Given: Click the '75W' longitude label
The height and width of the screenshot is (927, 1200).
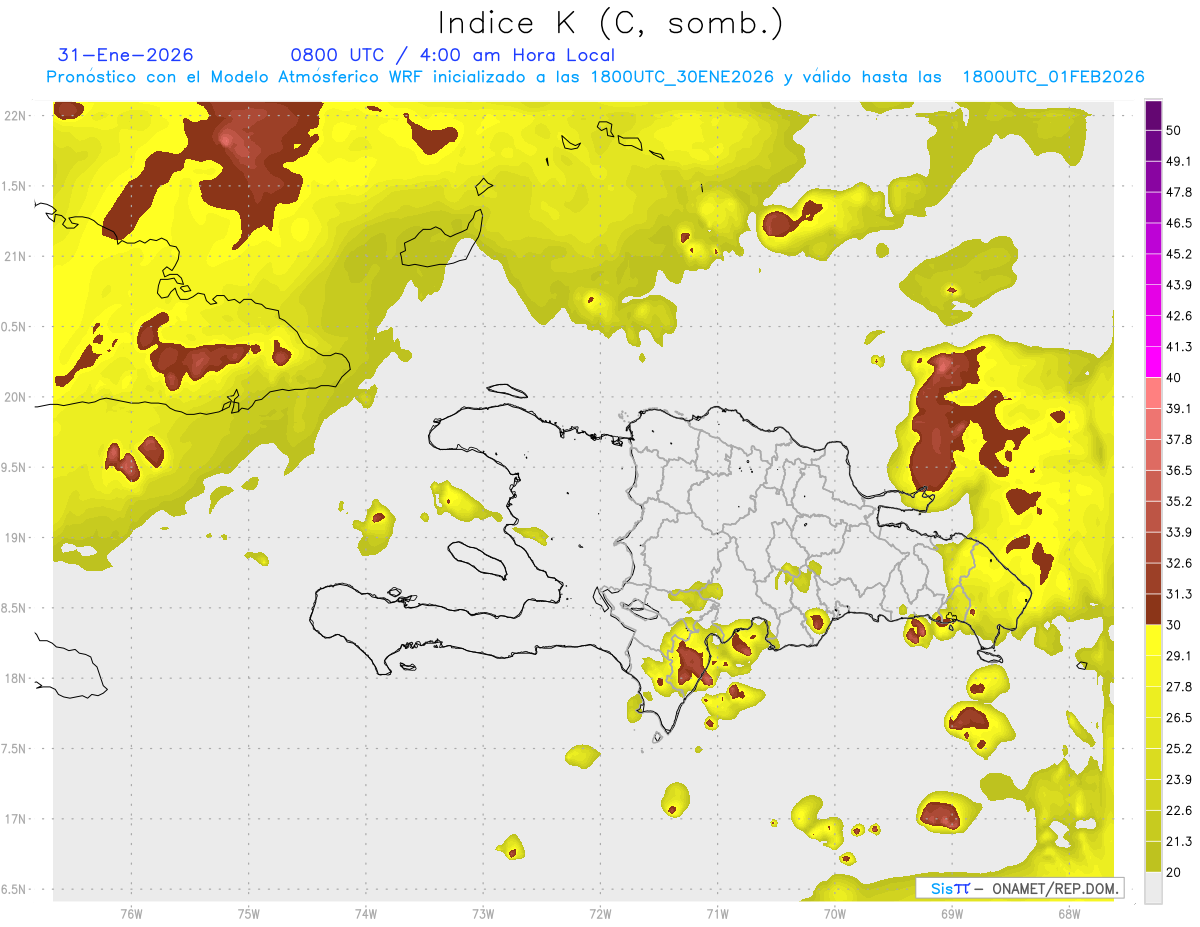Looking at the screenshot, I should click(248, 914).
